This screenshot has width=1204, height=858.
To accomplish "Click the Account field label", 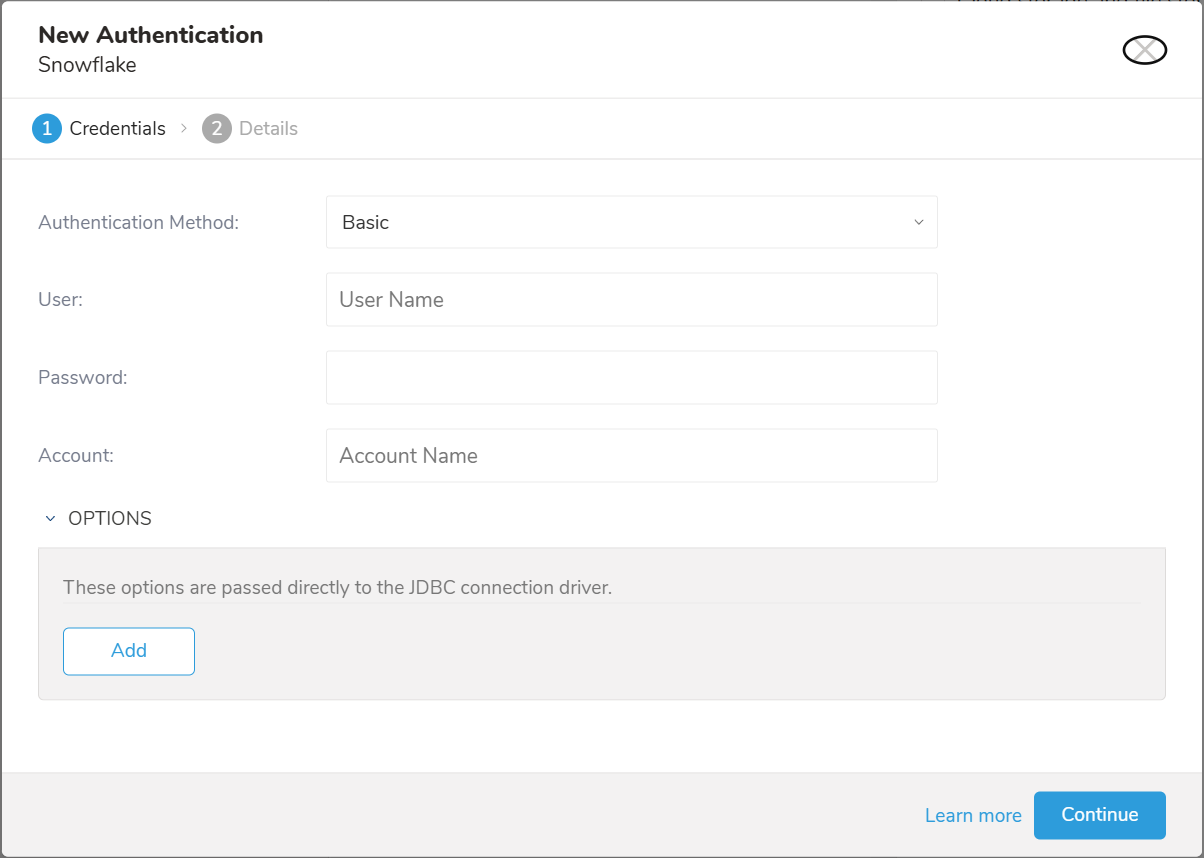I will [x=76, y=456].
